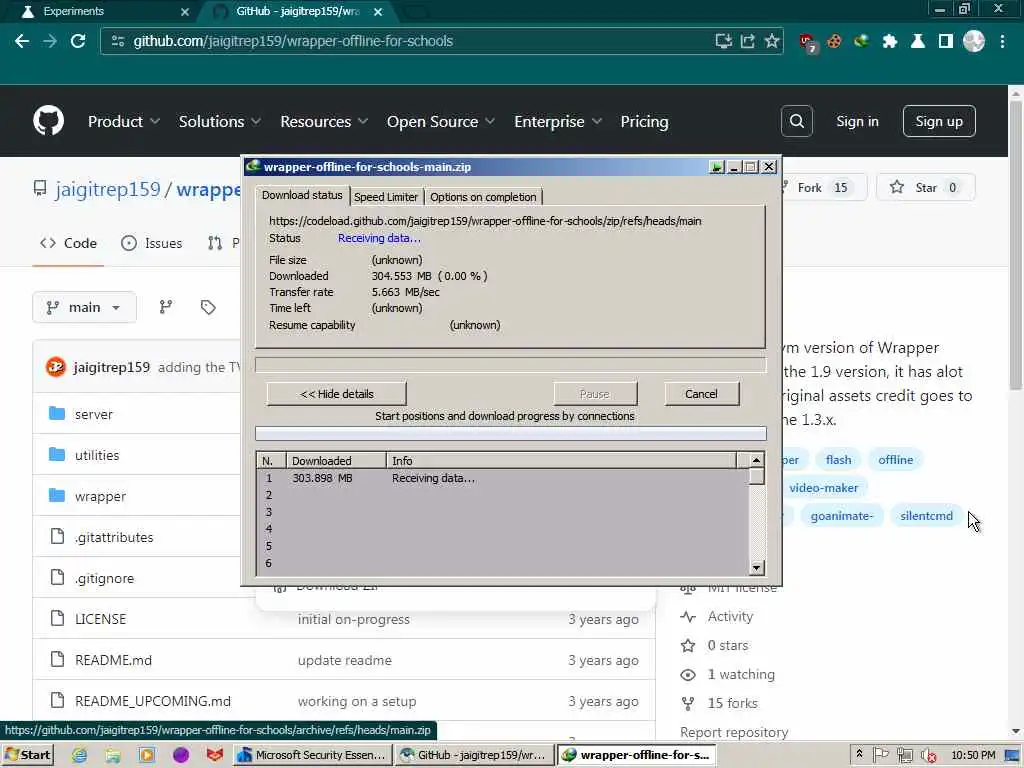Open the utilities folder
The image size is (1024, 768).
[x=97, y=455]
